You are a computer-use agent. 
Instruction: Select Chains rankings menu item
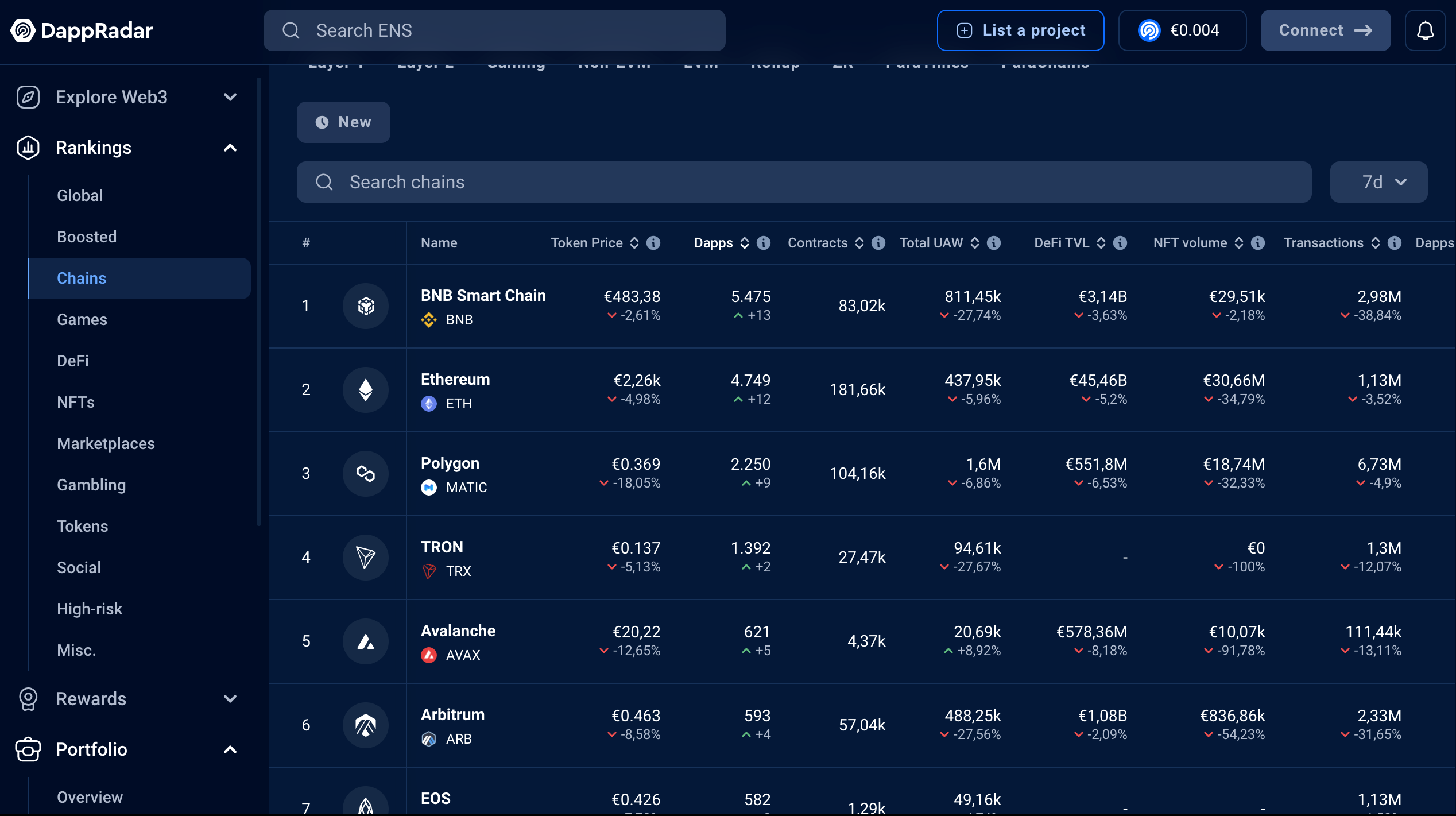click(140, 279)
